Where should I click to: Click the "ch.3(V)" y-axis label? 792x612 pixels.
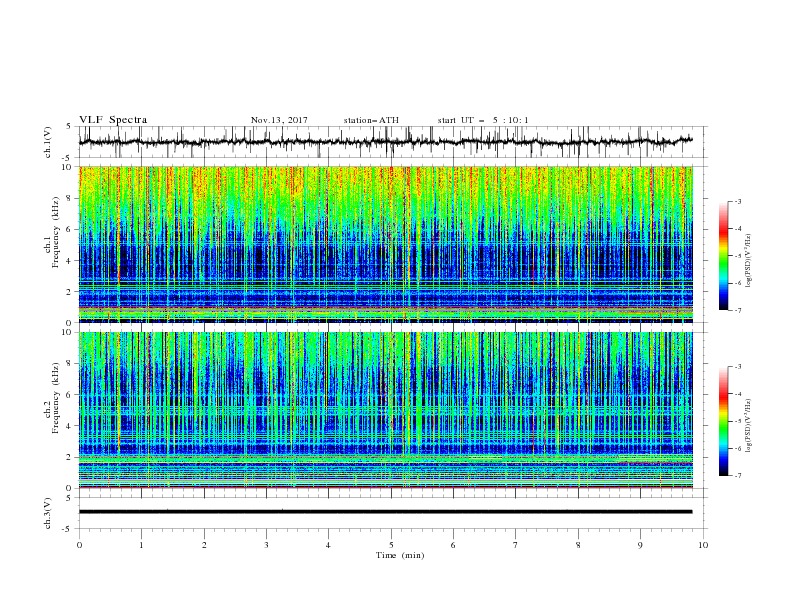click(x=48, y=513)
